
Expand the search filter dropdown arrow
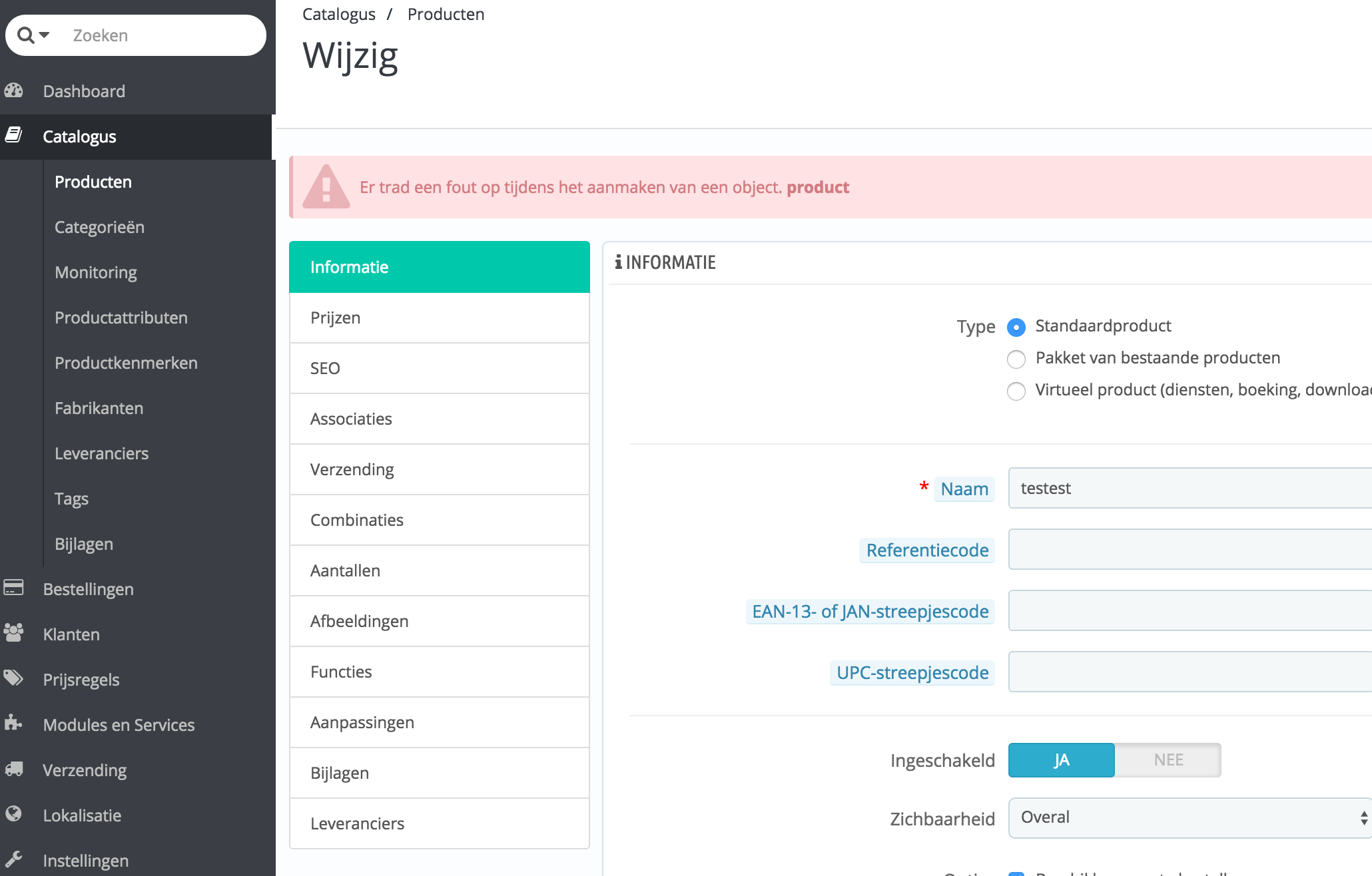pos(44,35)
